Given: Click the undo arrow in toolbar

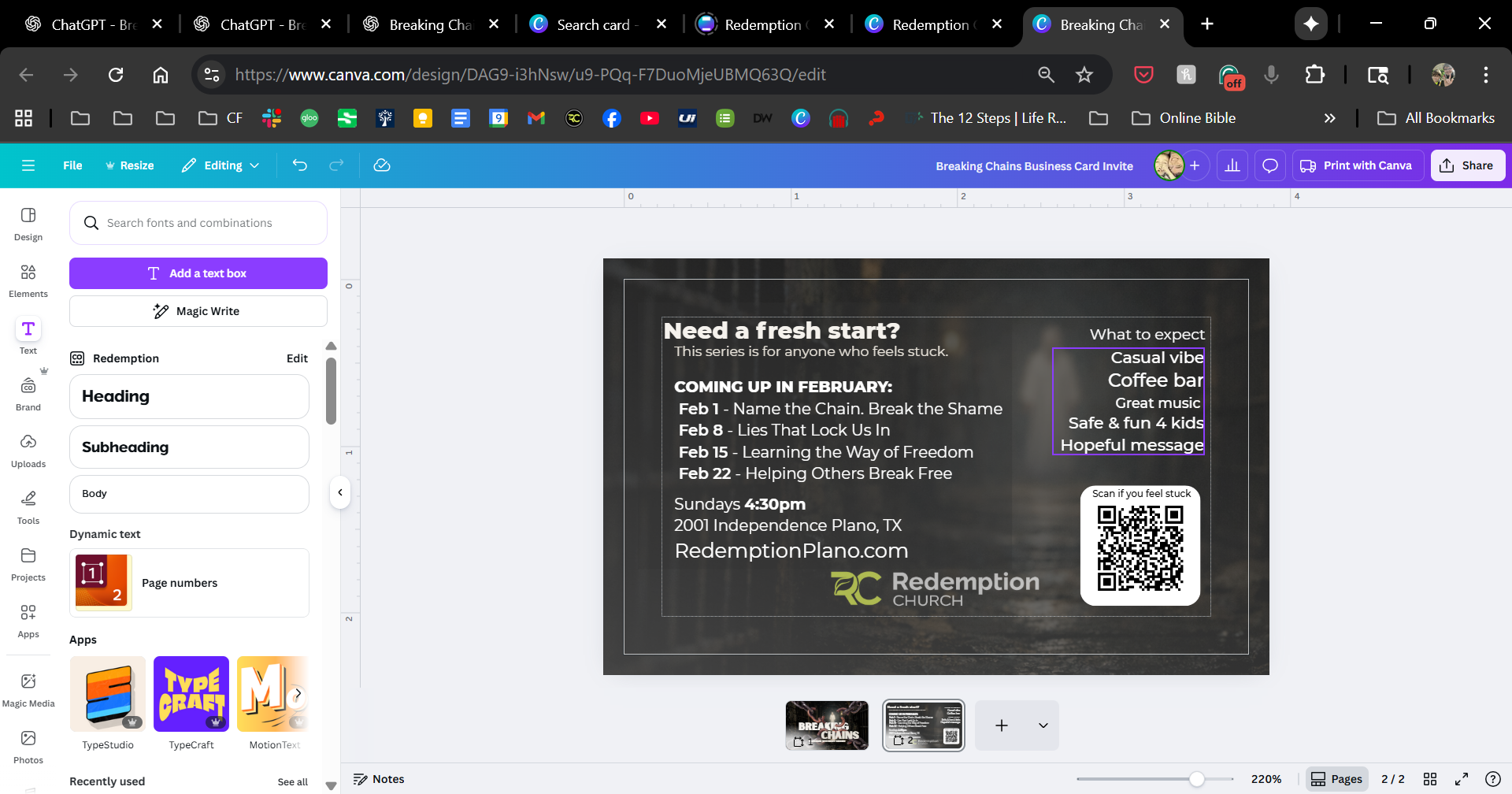Looking at the screenshot, I should (300, 165).
